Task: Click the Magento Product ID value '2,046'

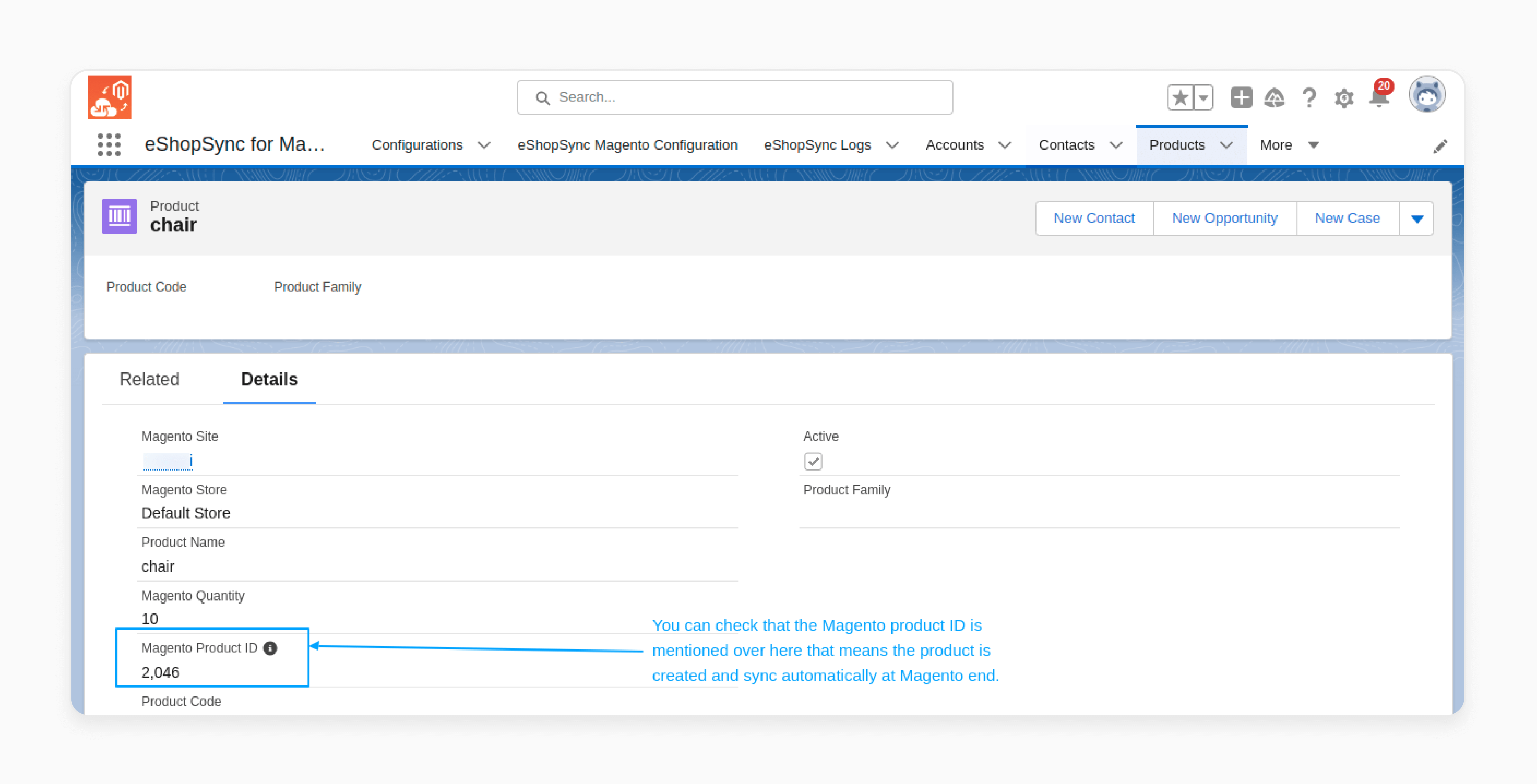Action: click(160, 673)
